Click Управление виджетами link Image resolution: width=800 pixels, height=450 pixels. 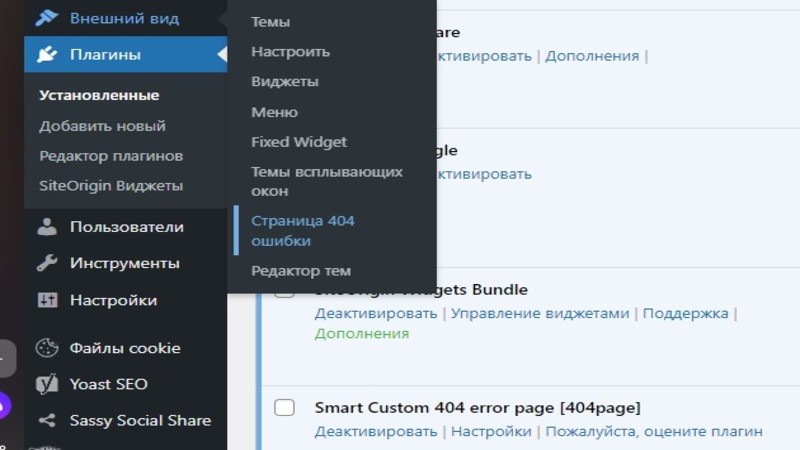coord(540,313)
